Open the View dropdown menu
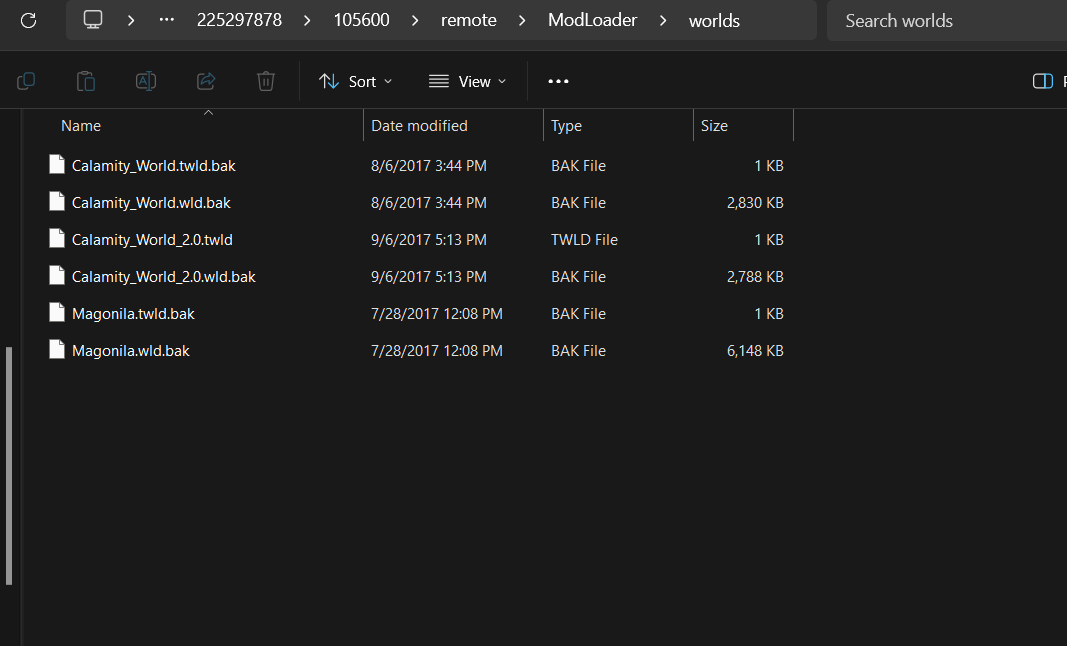This screenshot has width=1067, height=646. click(x=467, y=81)
